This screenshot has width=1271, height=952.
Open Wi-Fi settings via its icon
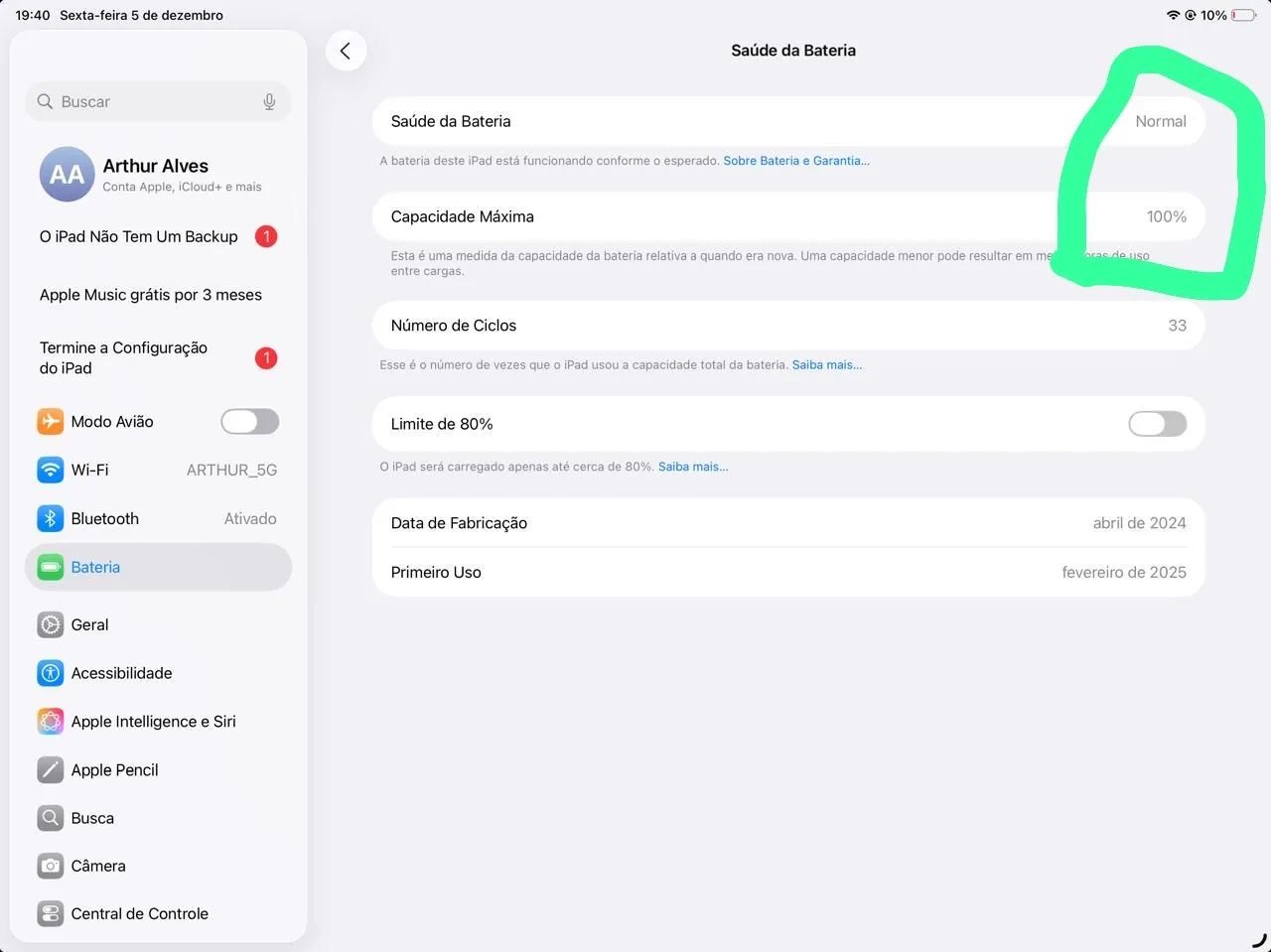pos(51,470)
